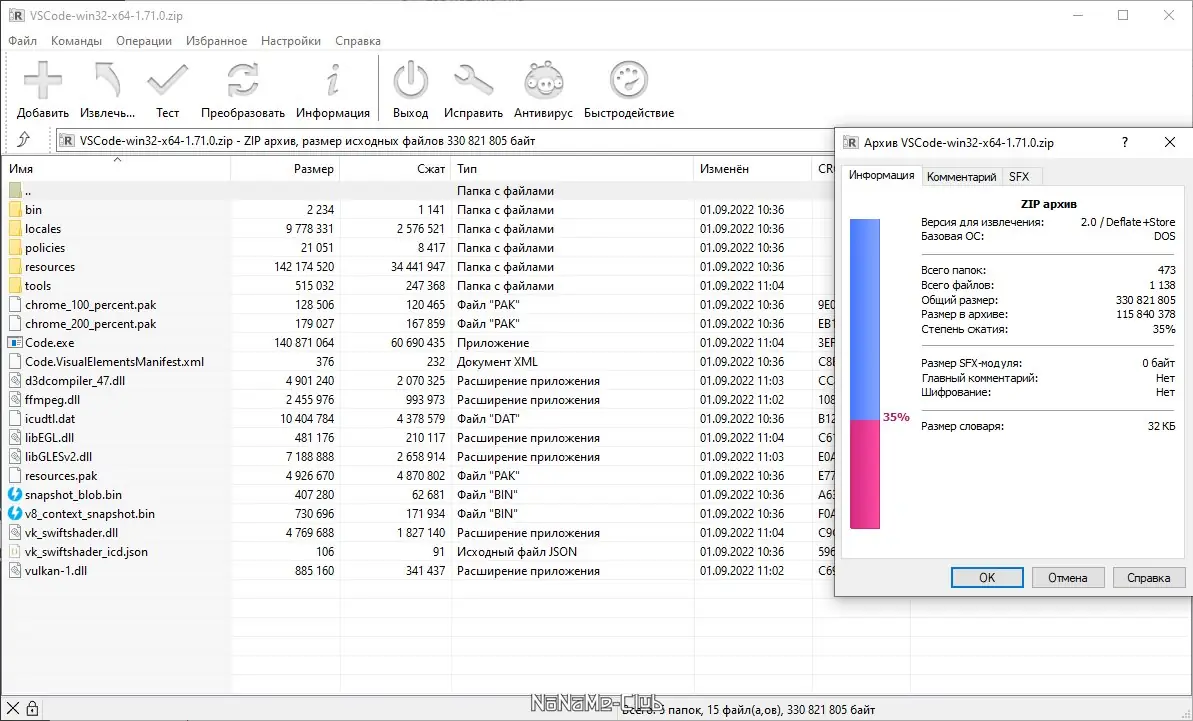Sort by the Размер column header
The height and width of the screenshot is (721, 1193).
(285, 168)
